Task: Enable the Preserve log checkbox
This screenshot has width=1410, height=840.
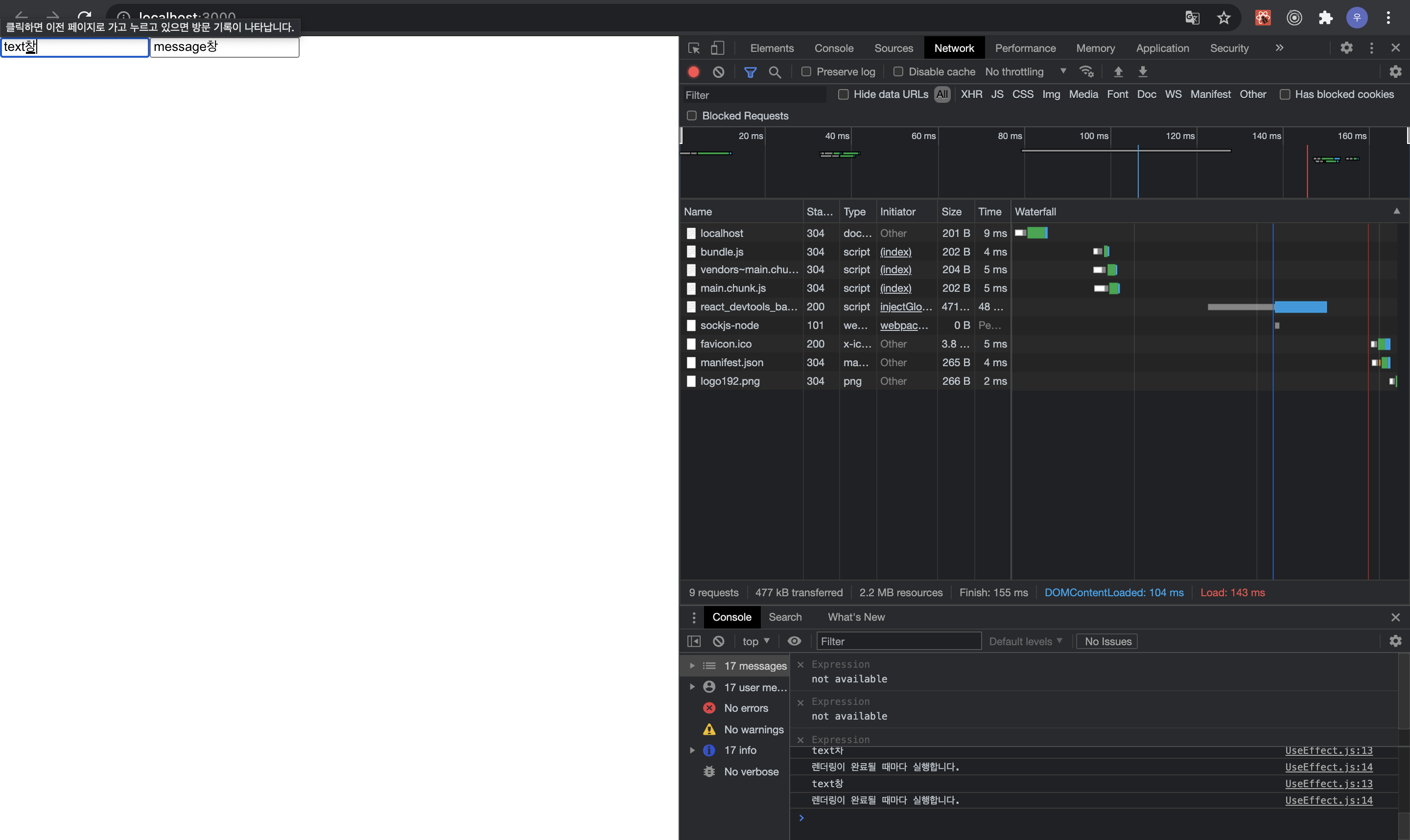Action: (806, 72)
